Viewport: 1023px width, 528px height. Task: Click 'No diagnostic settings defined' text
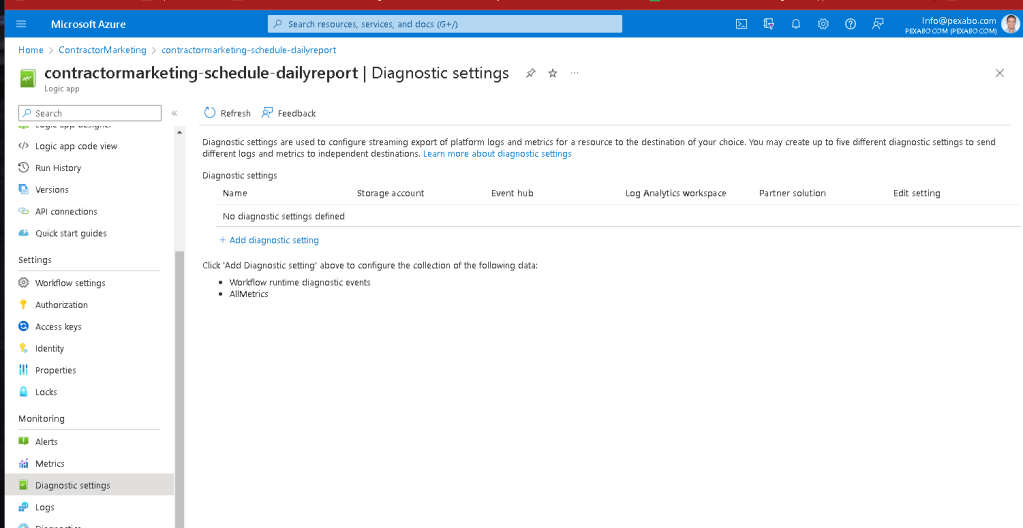tap(283, 216)
